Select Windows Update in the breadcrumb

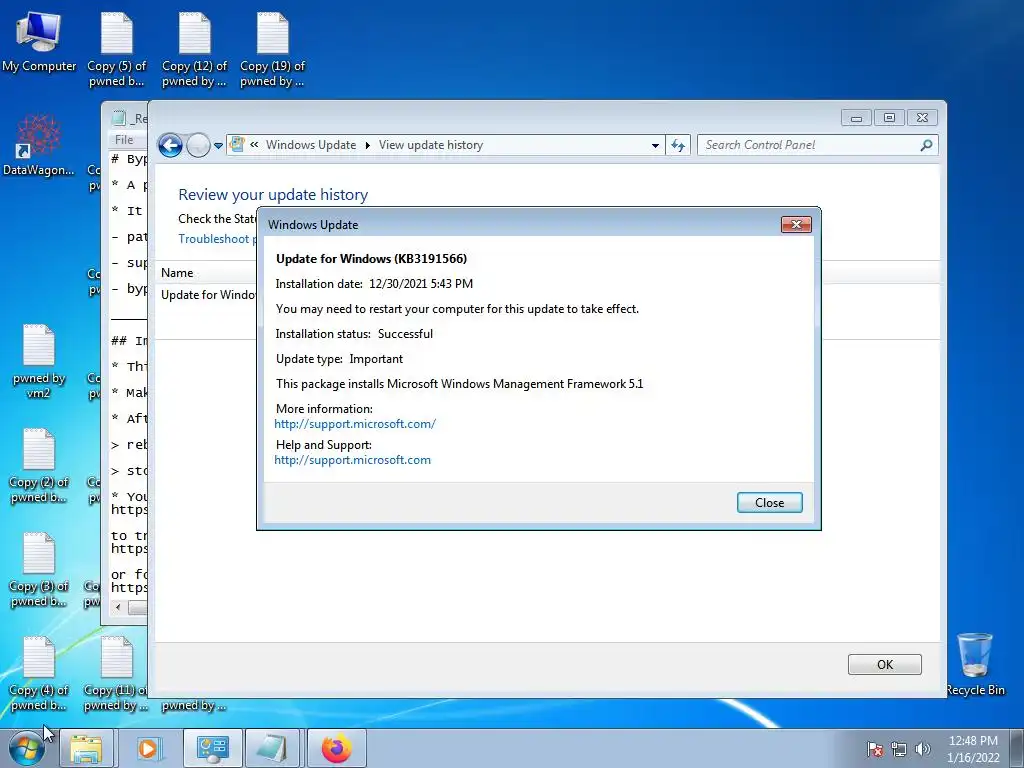tap(311, 145)
